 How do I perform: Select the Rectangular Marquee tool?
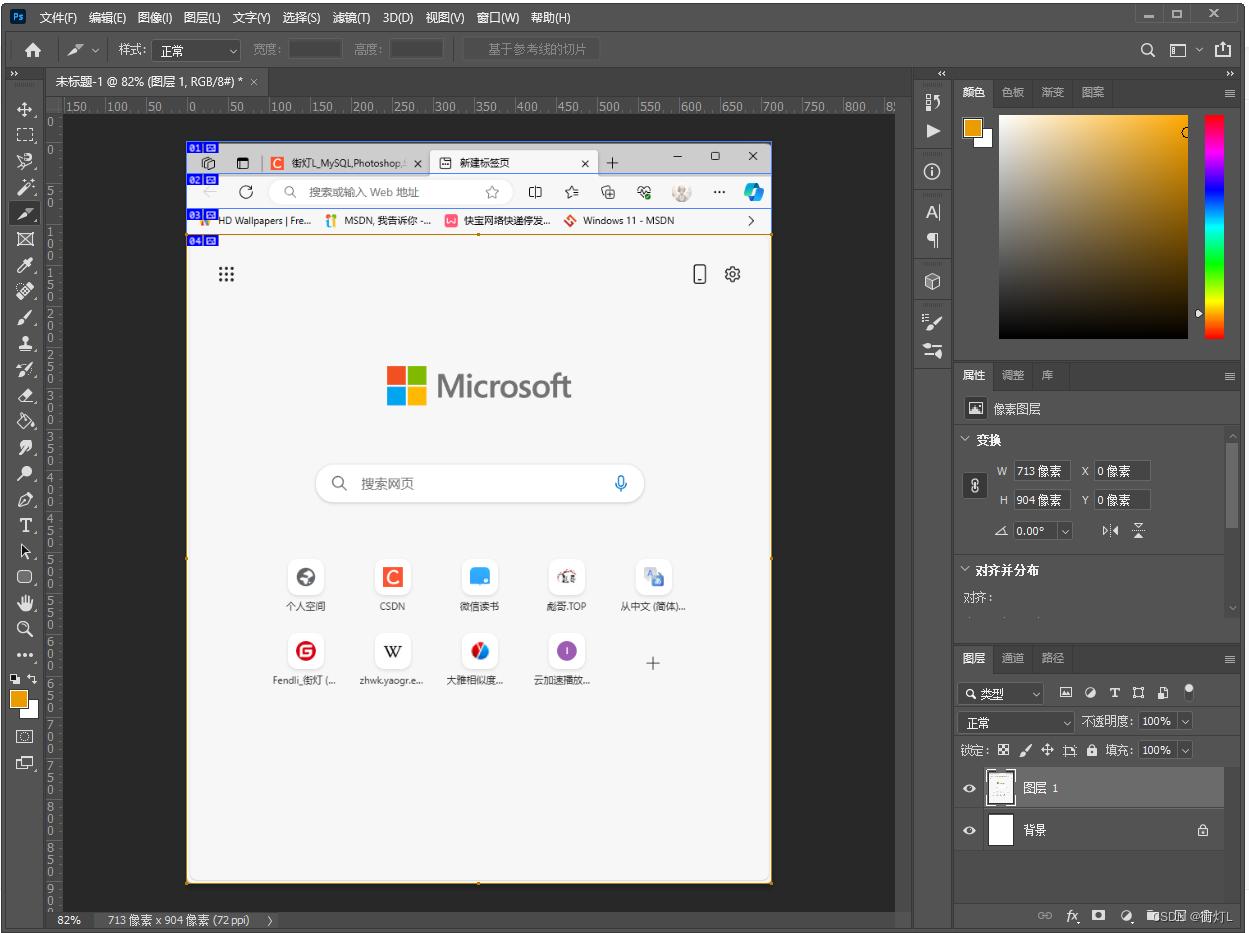coord(25,135)
